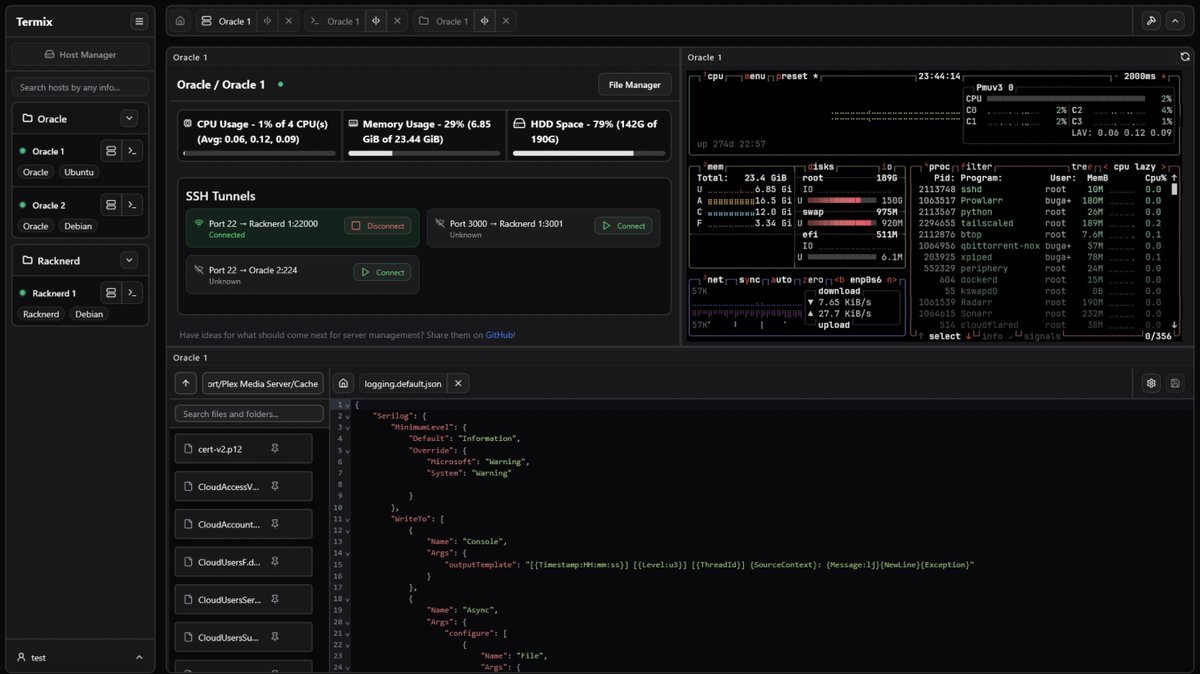Save the file using the disk icon
This screenshot has width=1200, height=674.
(x=1174, y=383)
